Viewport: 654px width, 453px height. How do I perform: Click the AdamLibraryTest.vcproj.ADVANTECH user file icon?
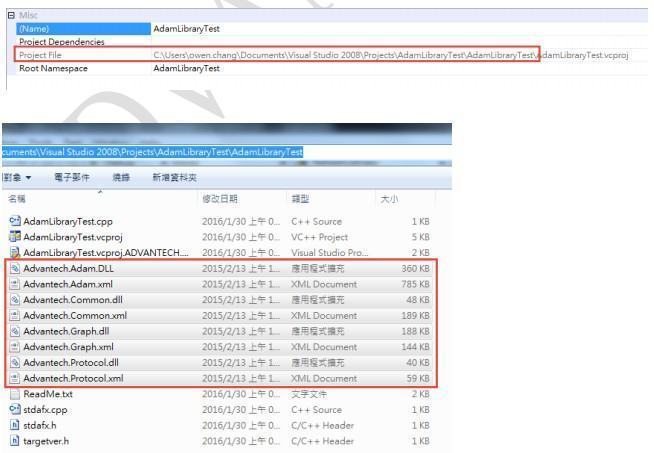[15, 252]
